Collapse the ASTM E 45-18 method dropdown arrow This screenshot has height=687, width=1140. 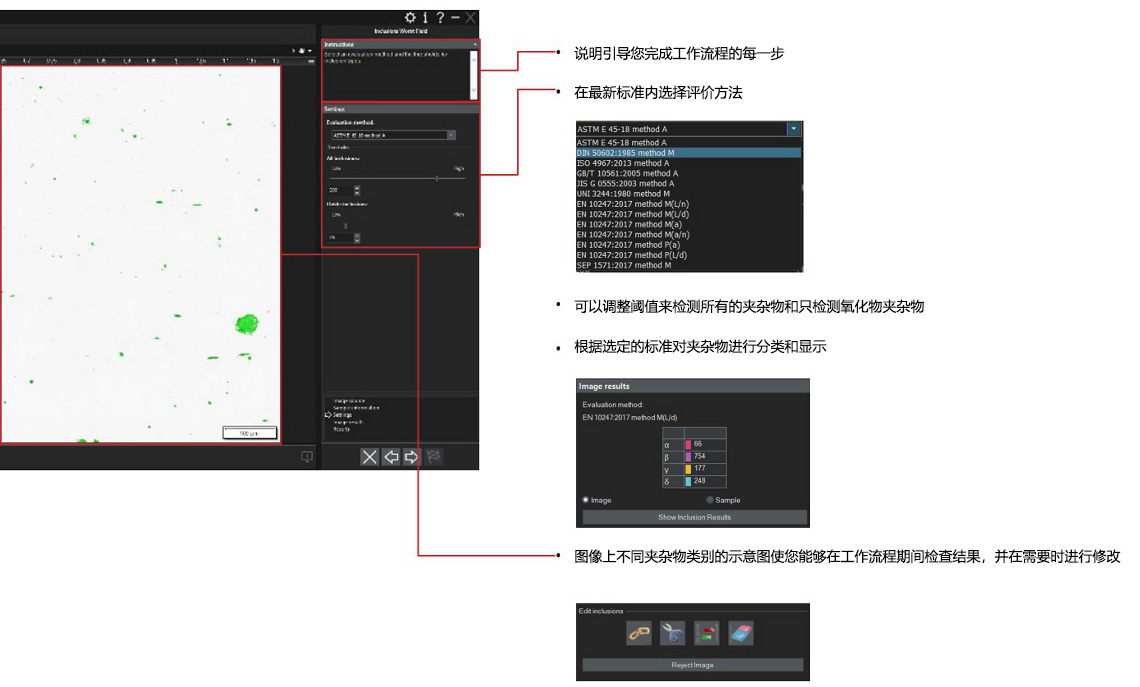pyautogui.click(x=793, y=129)
